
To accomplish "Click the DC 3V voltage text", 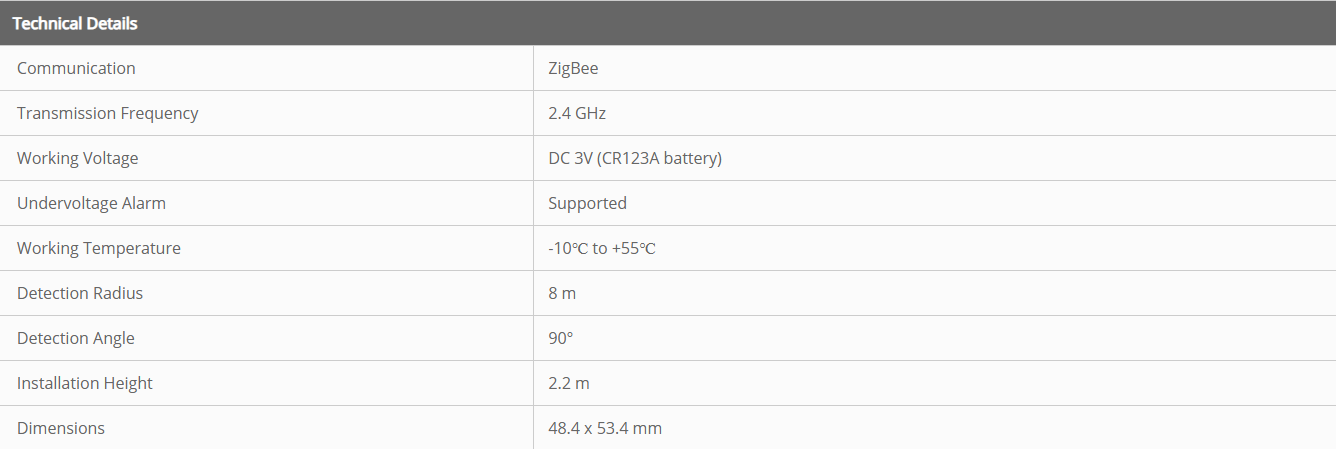I will 571,158.
